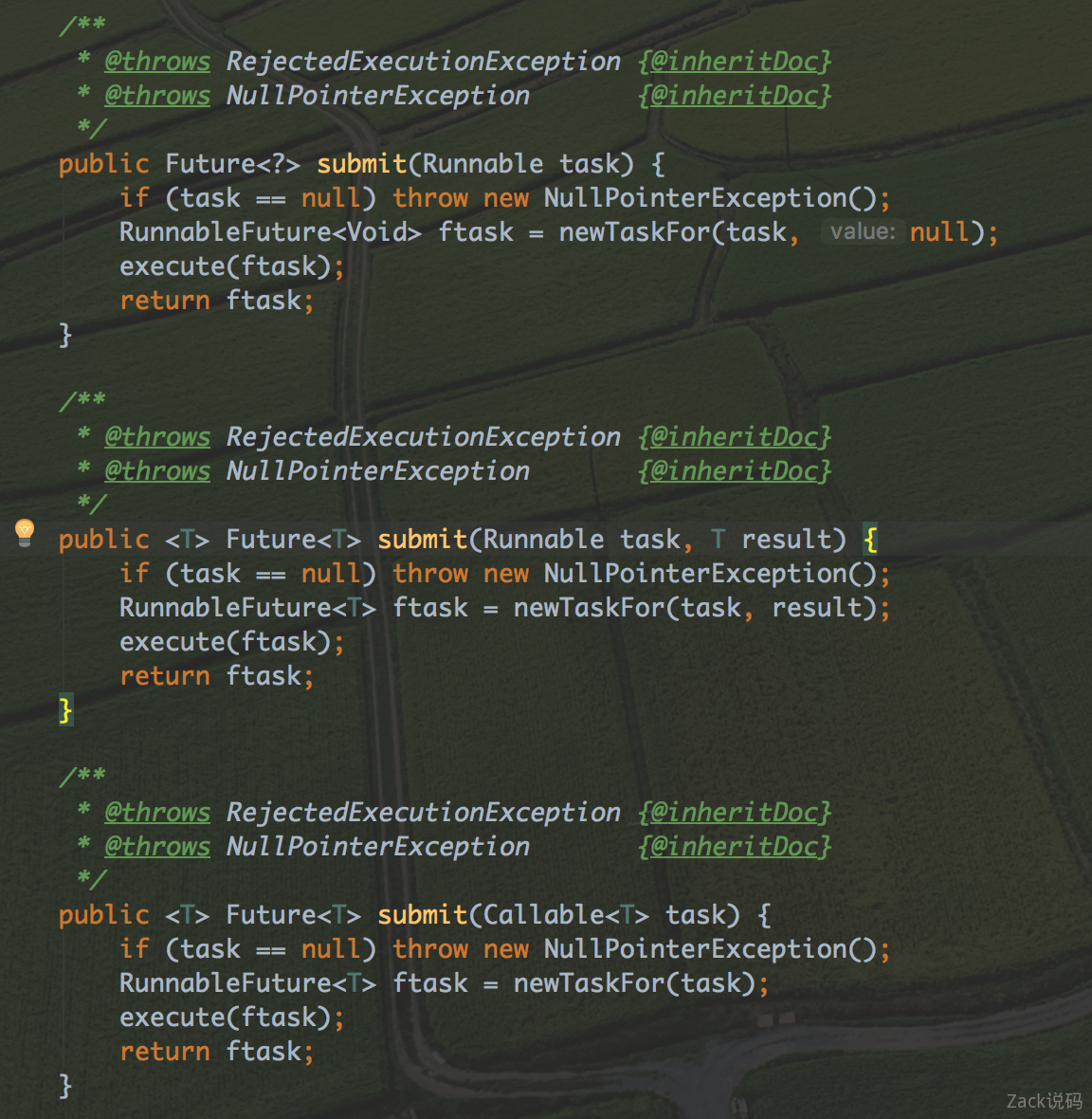Click @throws NullPointerException tag above Callable submit
The image size is (1092, 1119).
point(157,847)
